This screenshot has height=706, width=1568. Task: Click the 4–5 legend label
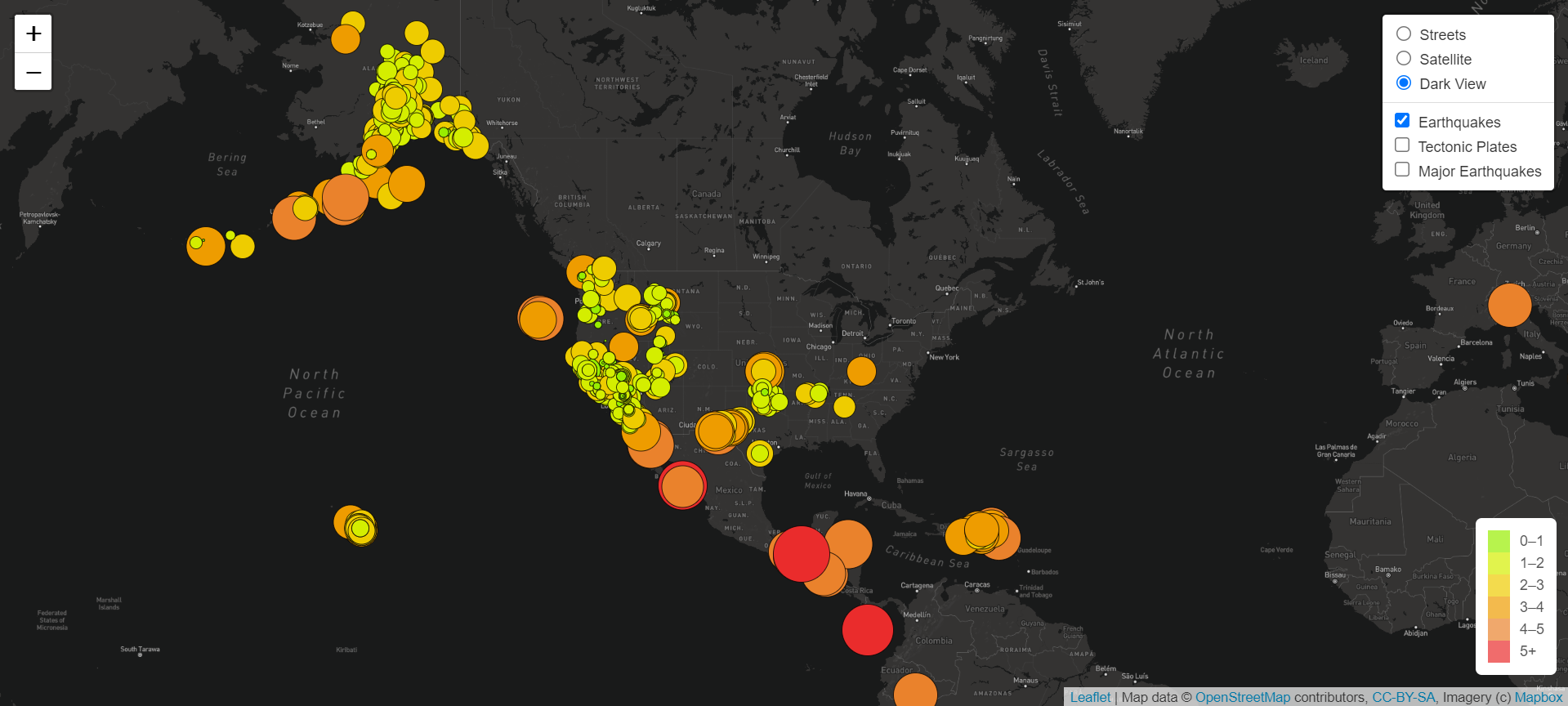tap(1531, 629)
